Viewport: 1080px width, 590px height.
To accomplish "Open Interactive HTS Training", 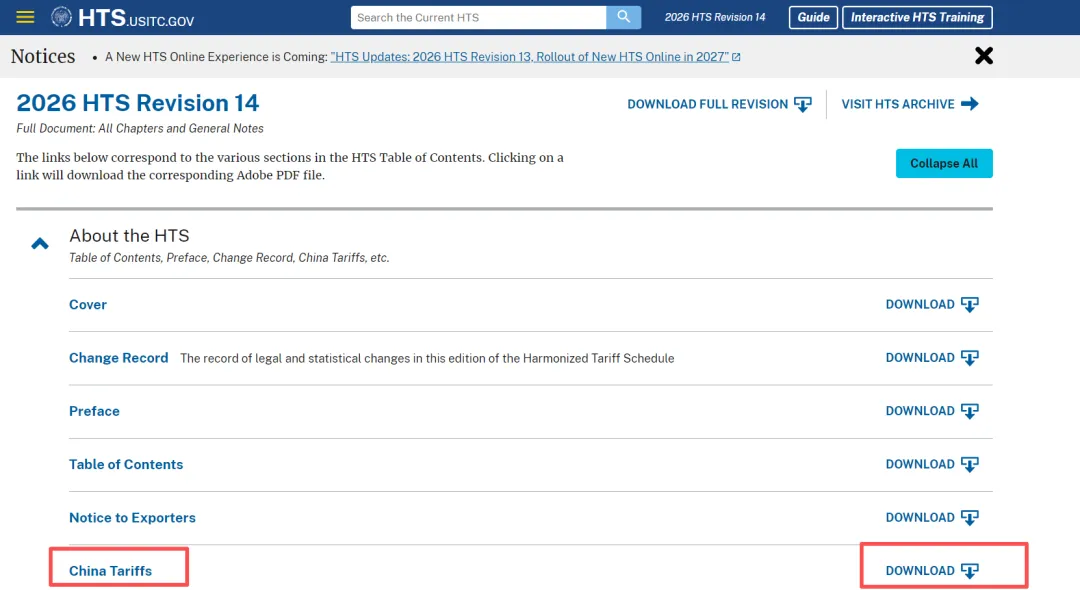I will point(917,17).
